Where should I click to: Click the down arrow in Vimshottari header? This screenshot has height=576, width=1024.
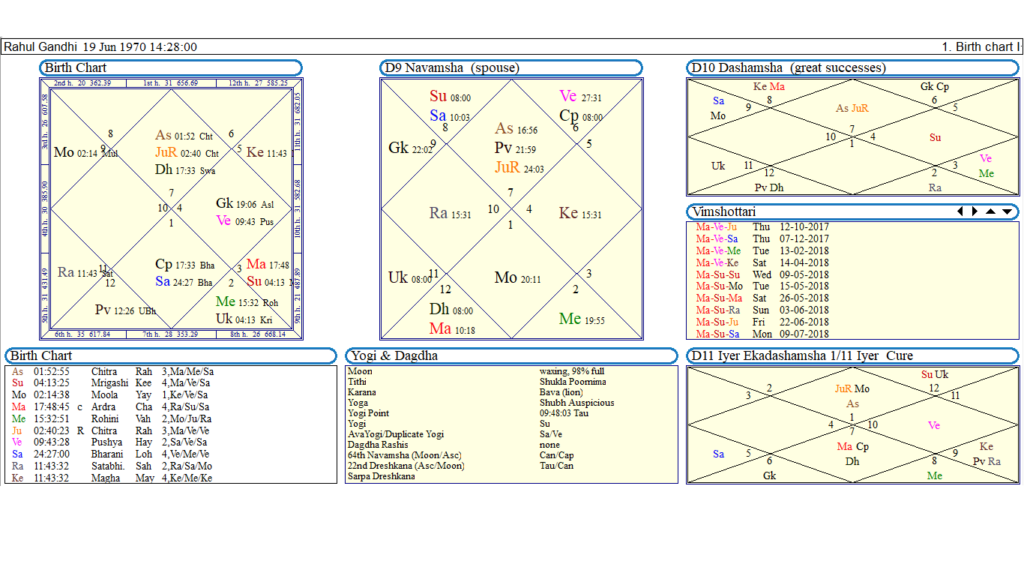coord(1008,212)
